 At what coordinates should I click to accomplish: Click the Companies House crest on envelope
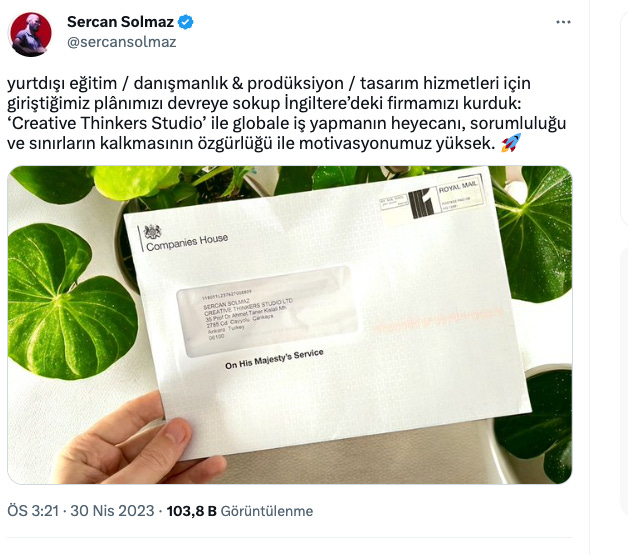click(152, 231)
